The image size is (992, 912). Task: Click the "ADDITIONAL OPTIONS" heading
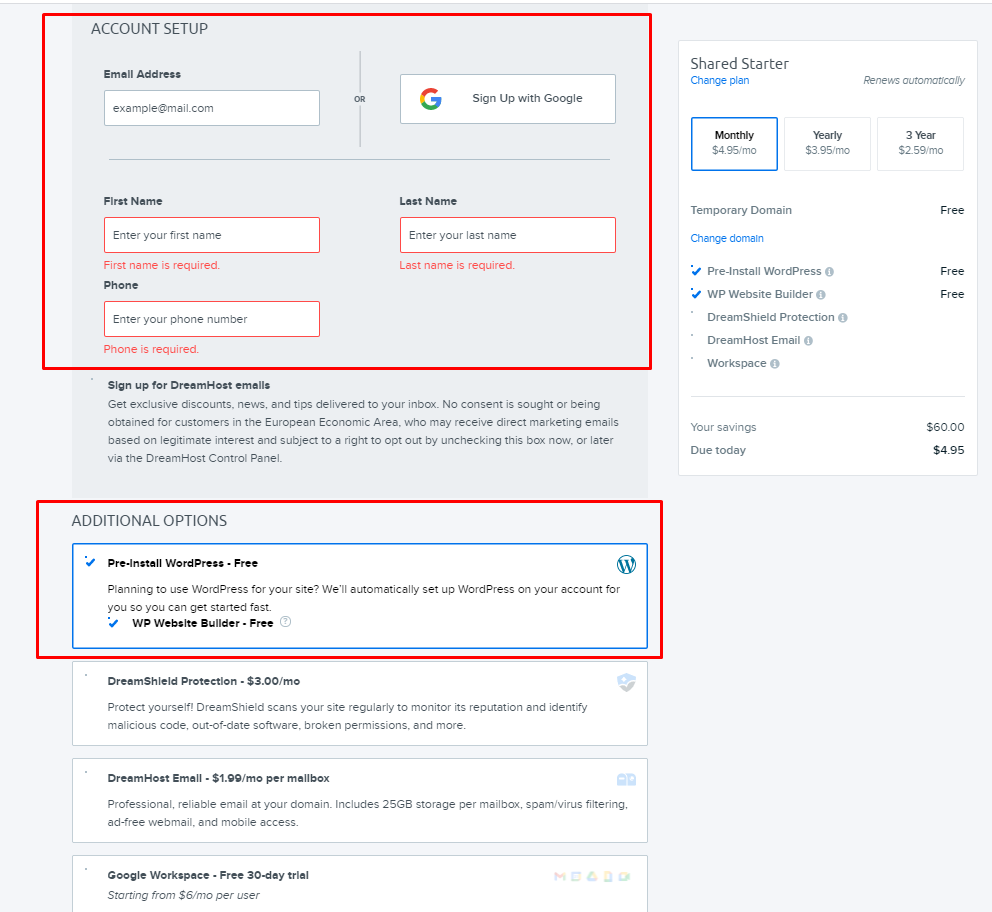pyautogui.click(x=149, y=521)
